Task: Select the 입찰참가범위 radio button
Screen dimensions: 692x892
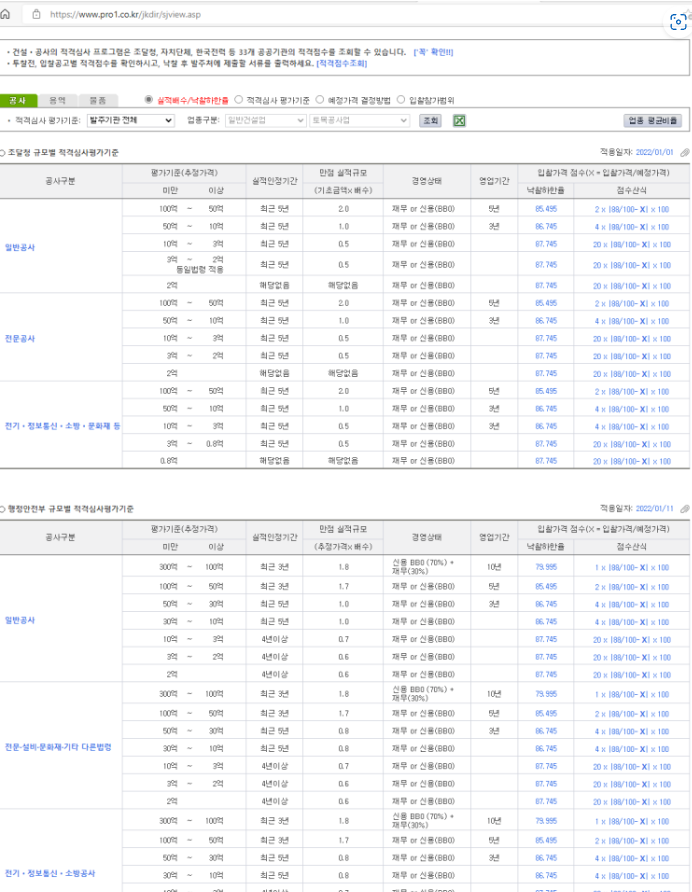Action: pos(401,100)
